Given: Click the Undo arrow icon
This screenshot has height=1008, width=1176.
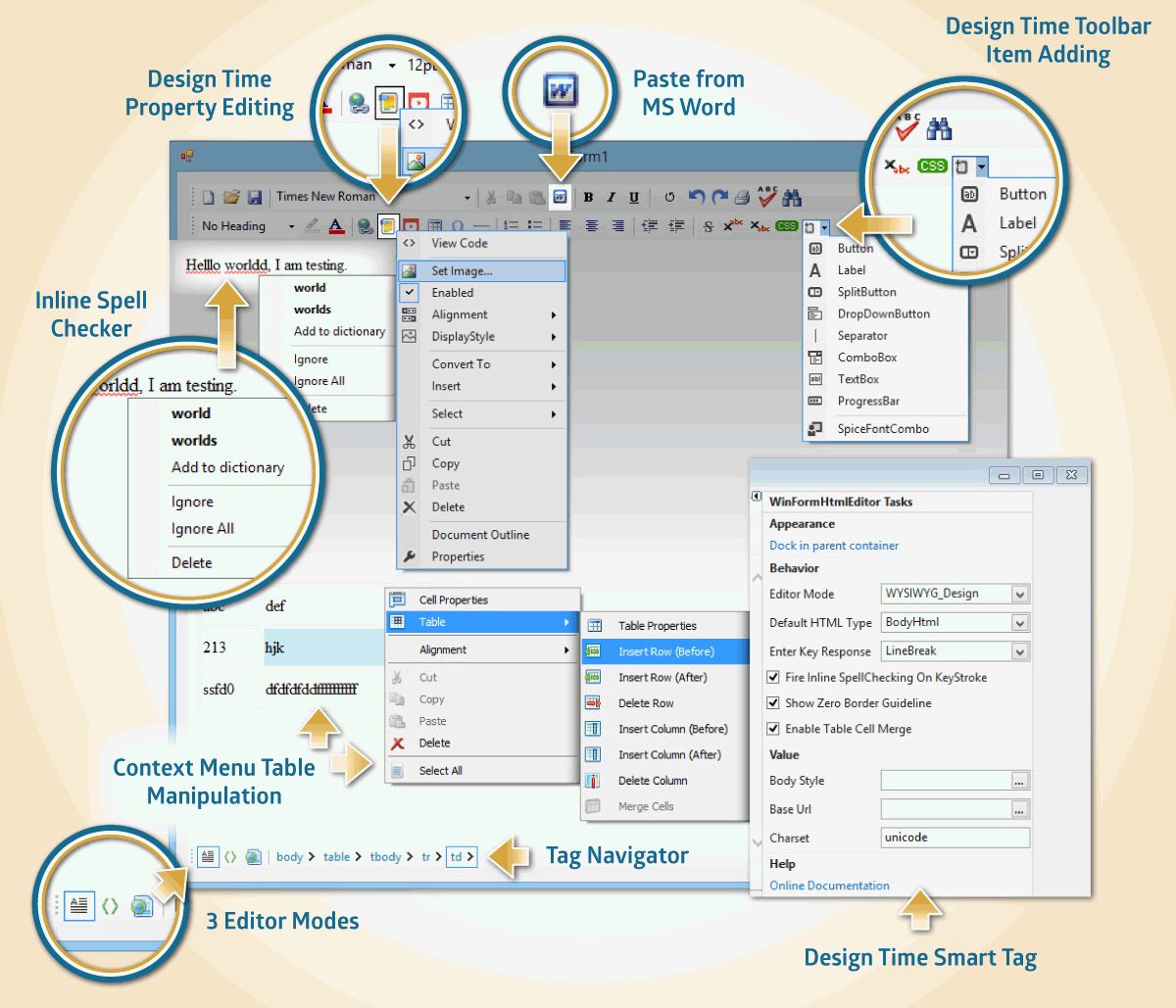Looking at the screenshot, I should tap(697, 197).
